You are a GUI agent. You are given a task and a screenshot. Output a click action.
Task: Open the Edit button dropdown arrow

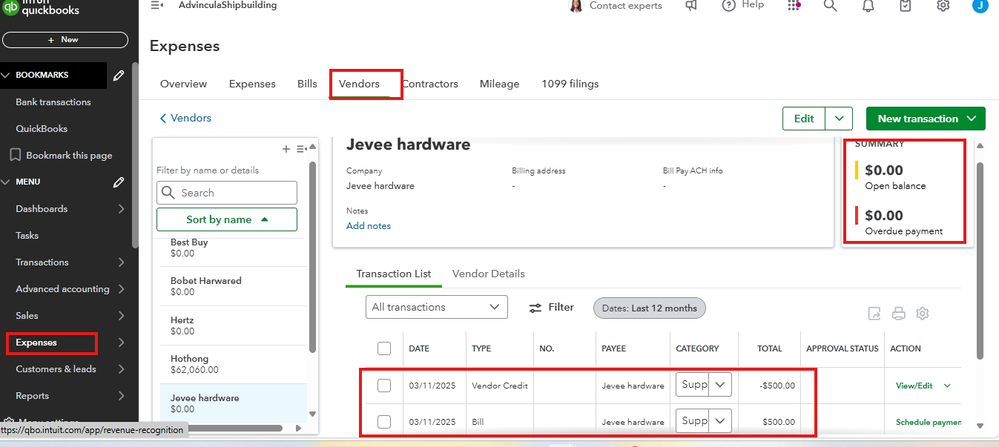839,118
